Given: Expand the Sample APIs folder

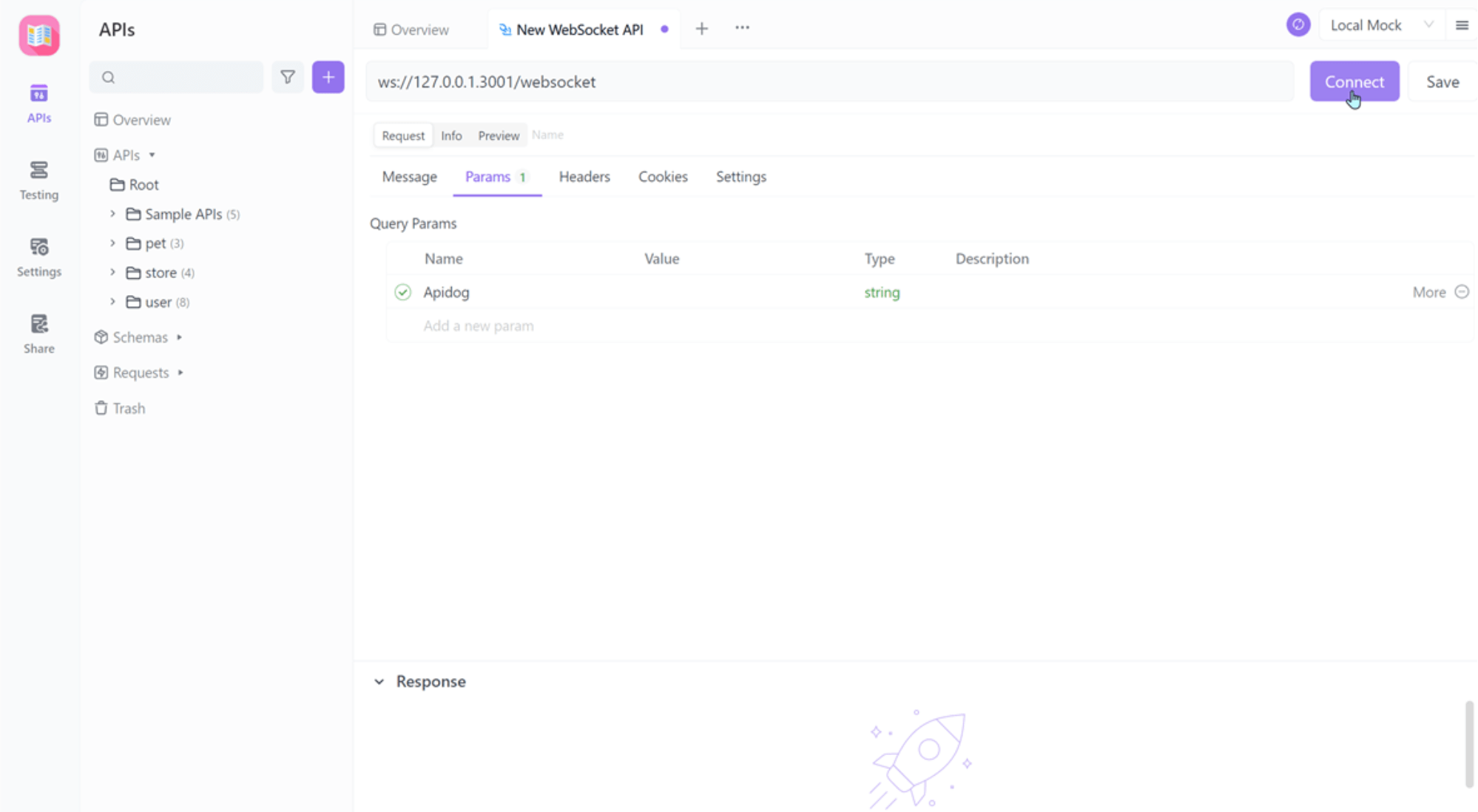Looking at the screenshot, I should click(x=111, y=213).
